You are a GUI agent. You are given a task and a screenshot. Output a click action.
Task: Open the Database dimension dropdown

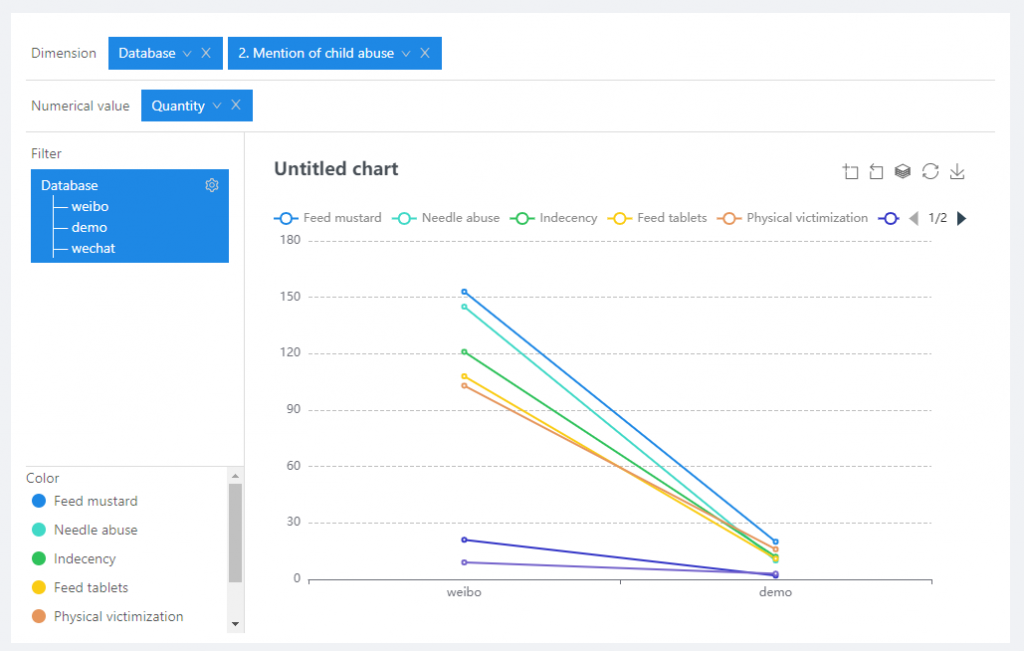click(186, 53)
